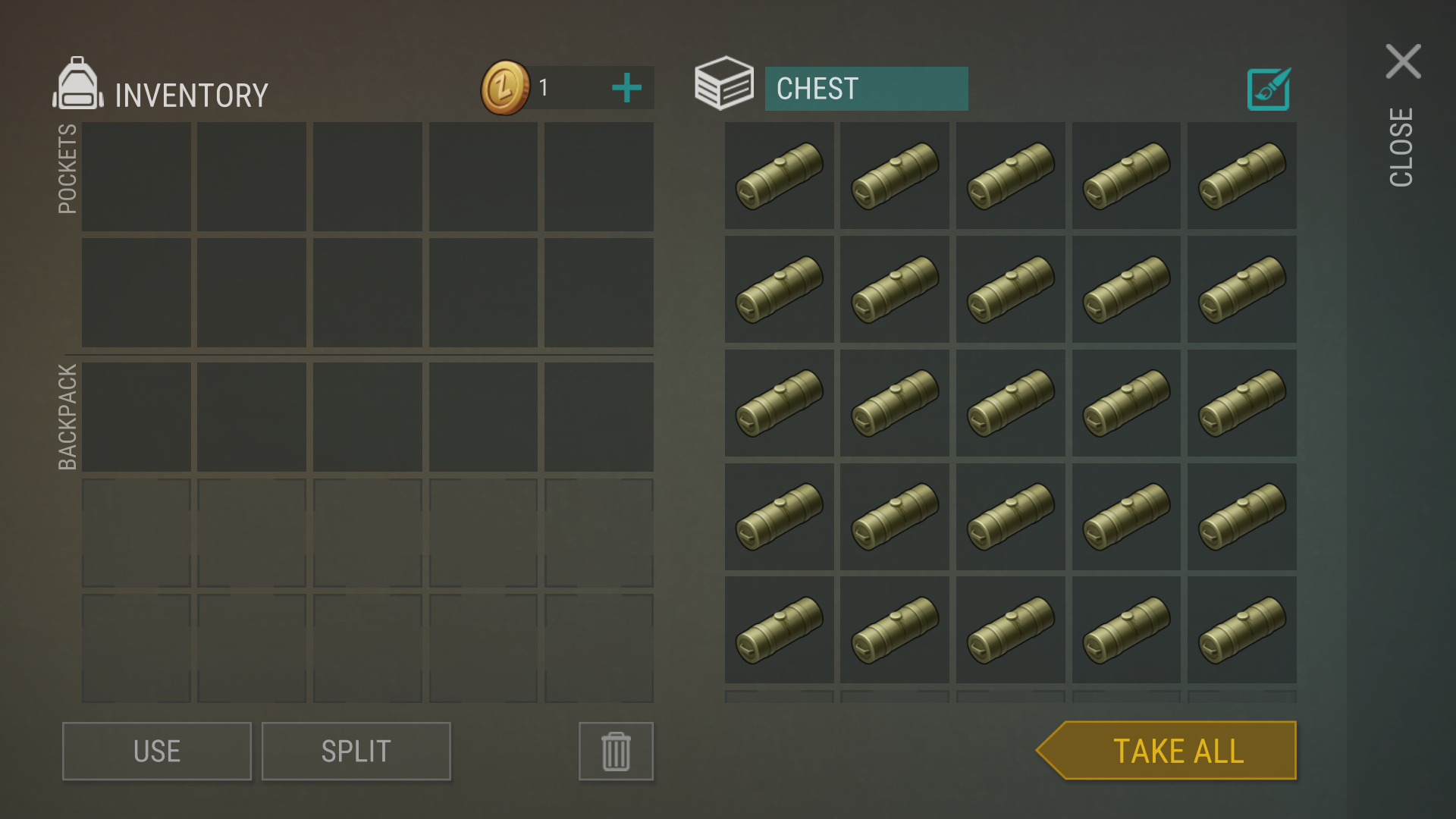Select the first empty backpack slot

click(136, 417)
